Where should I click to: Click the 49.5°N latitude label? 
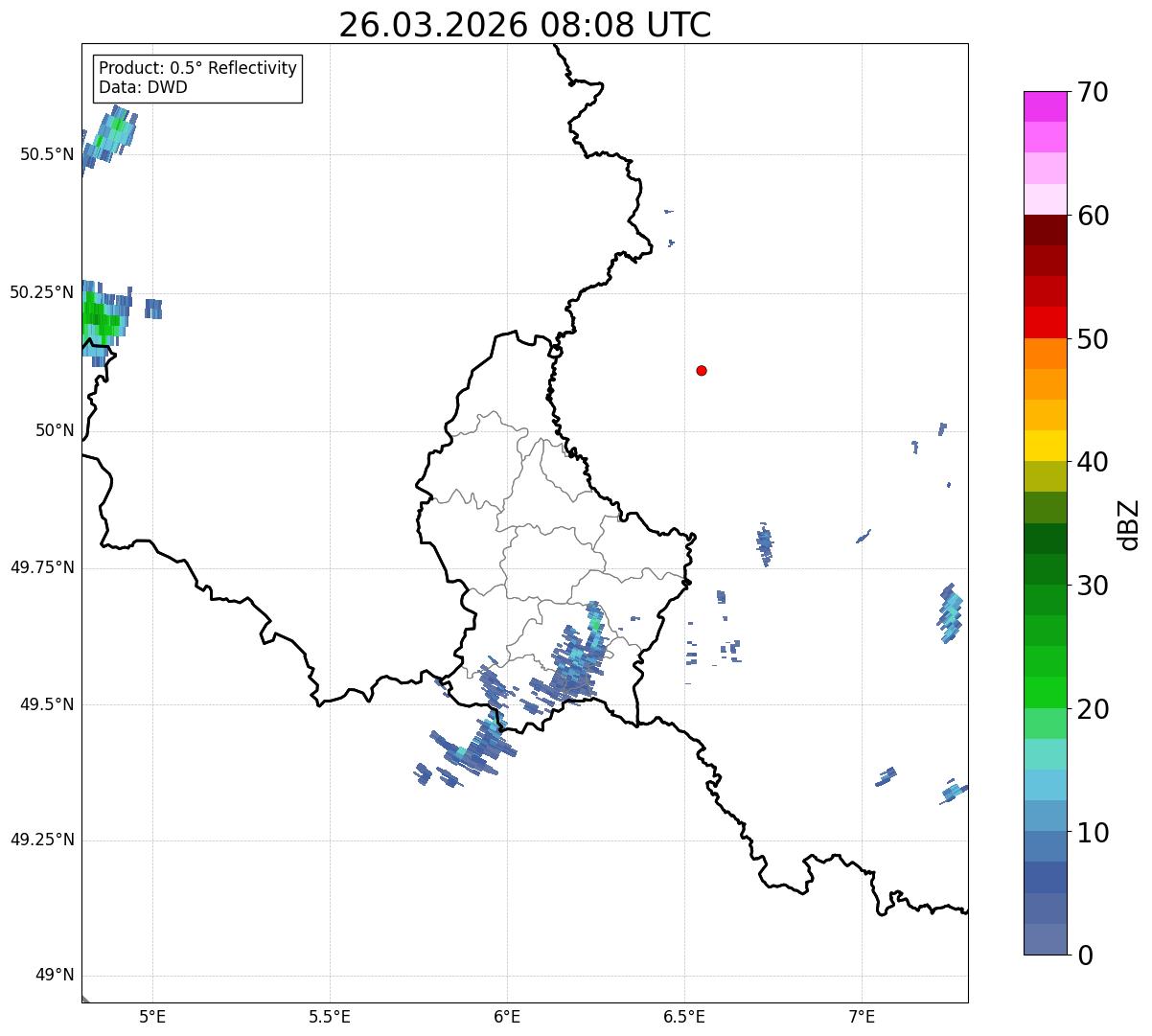click(x=47, y=704)
